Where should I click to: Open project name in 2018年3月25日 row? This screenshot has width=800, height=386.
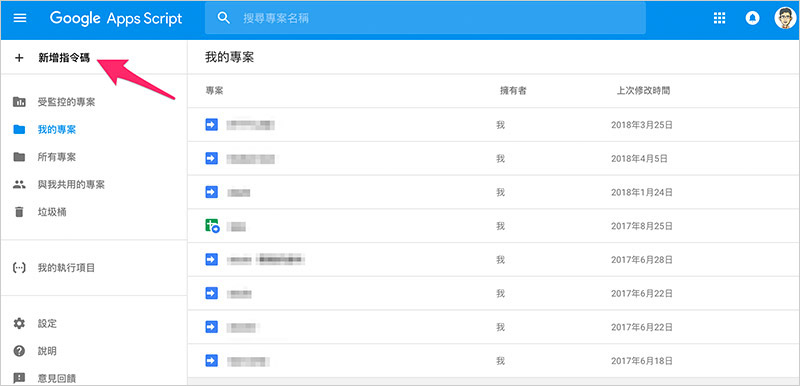pos(251,124)
